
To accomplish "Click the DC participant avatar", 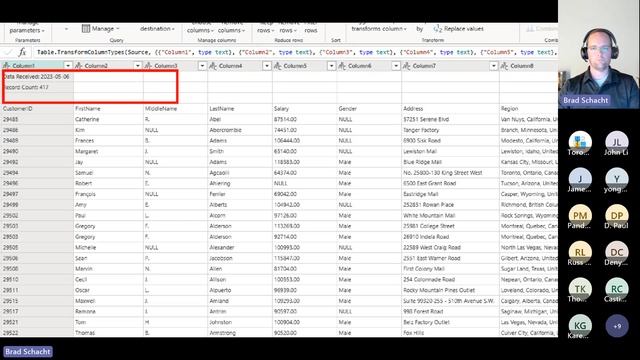I will pyautogui.click(x=616, y=252).
